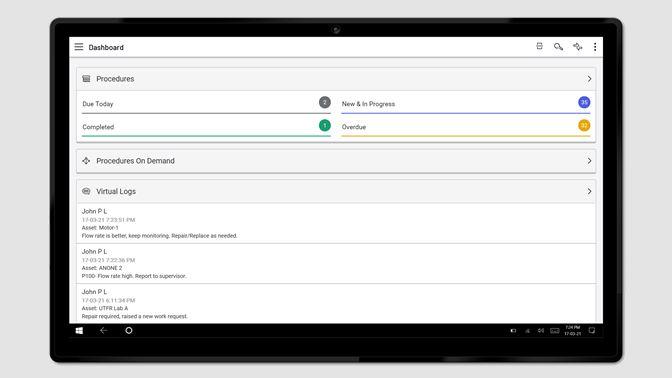Expand Procedures On Demand chevron

[589, 161]
